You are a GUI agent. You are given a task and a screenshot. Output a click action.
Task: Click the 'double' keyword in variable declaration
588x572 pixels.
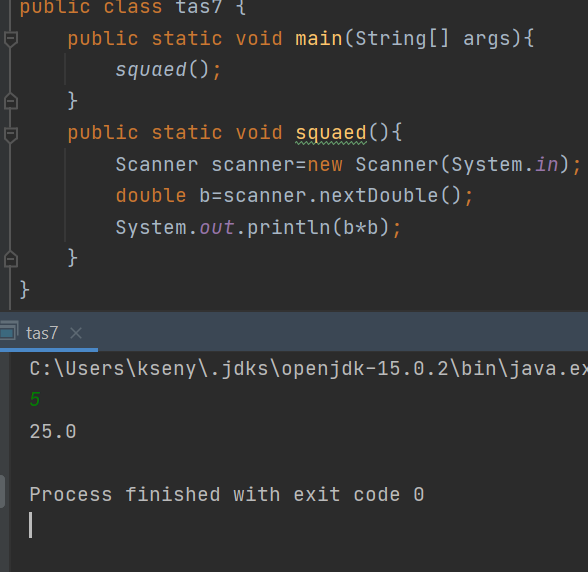coord(151,196)
